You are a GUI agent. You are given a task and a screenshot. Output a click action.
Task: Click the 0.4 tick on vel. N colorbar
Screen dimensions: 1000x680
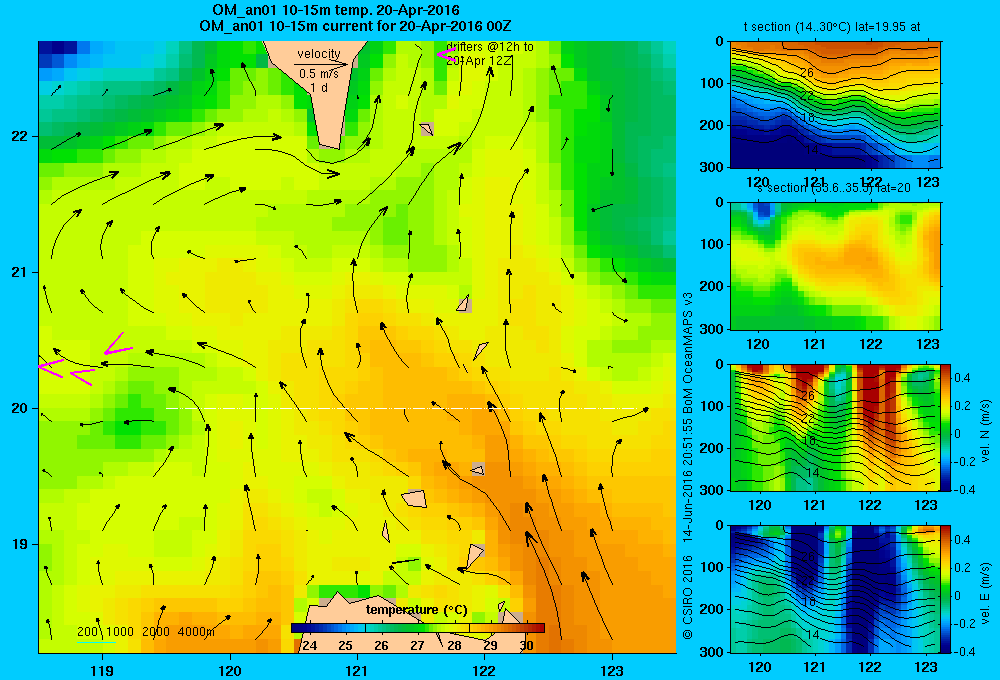(x=962, y=378)
